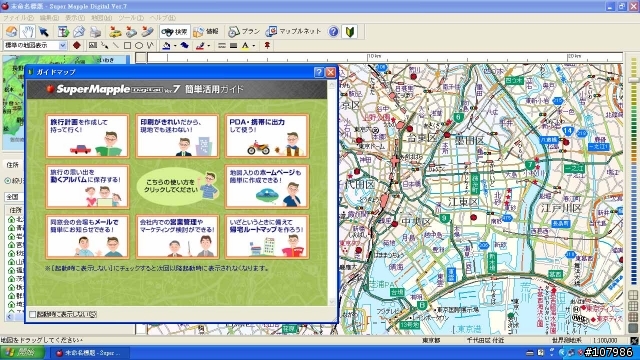Open the ツール menu
640x360 pixels.
[x=131, y=18]
